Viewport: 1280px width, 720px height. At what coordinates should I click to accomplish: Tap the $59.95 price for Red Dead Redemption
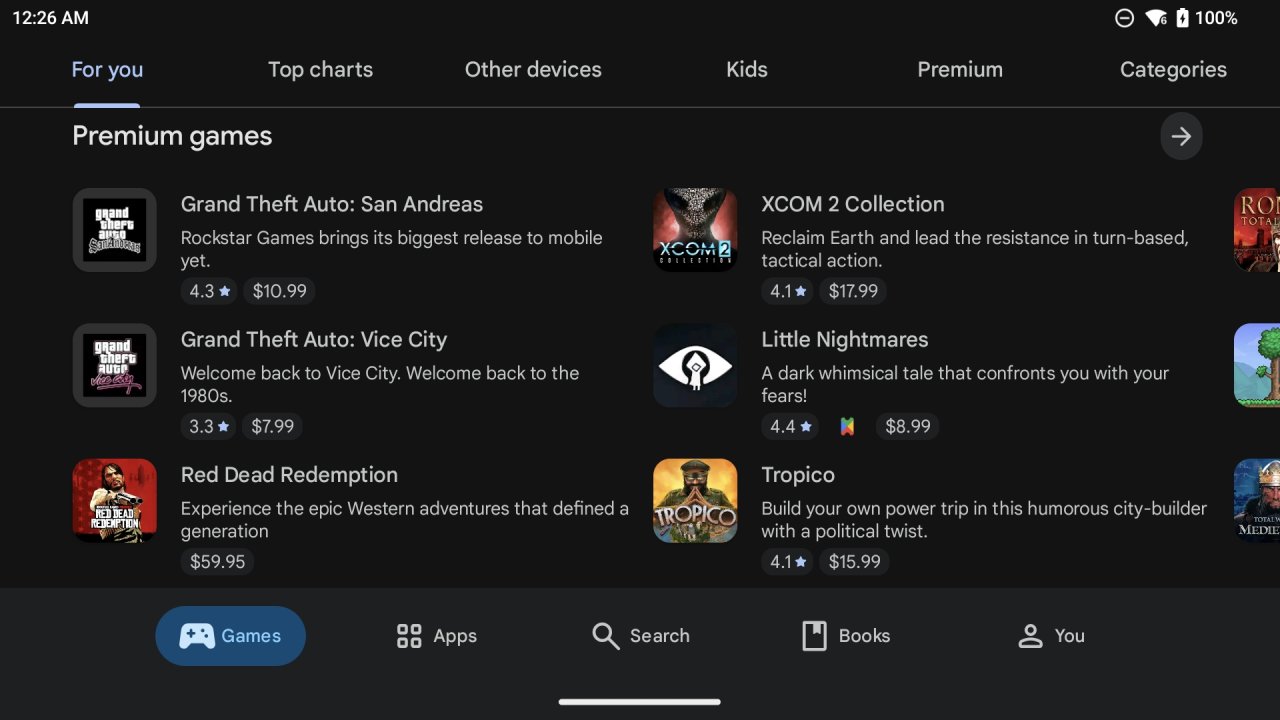[x=218, y=562]
